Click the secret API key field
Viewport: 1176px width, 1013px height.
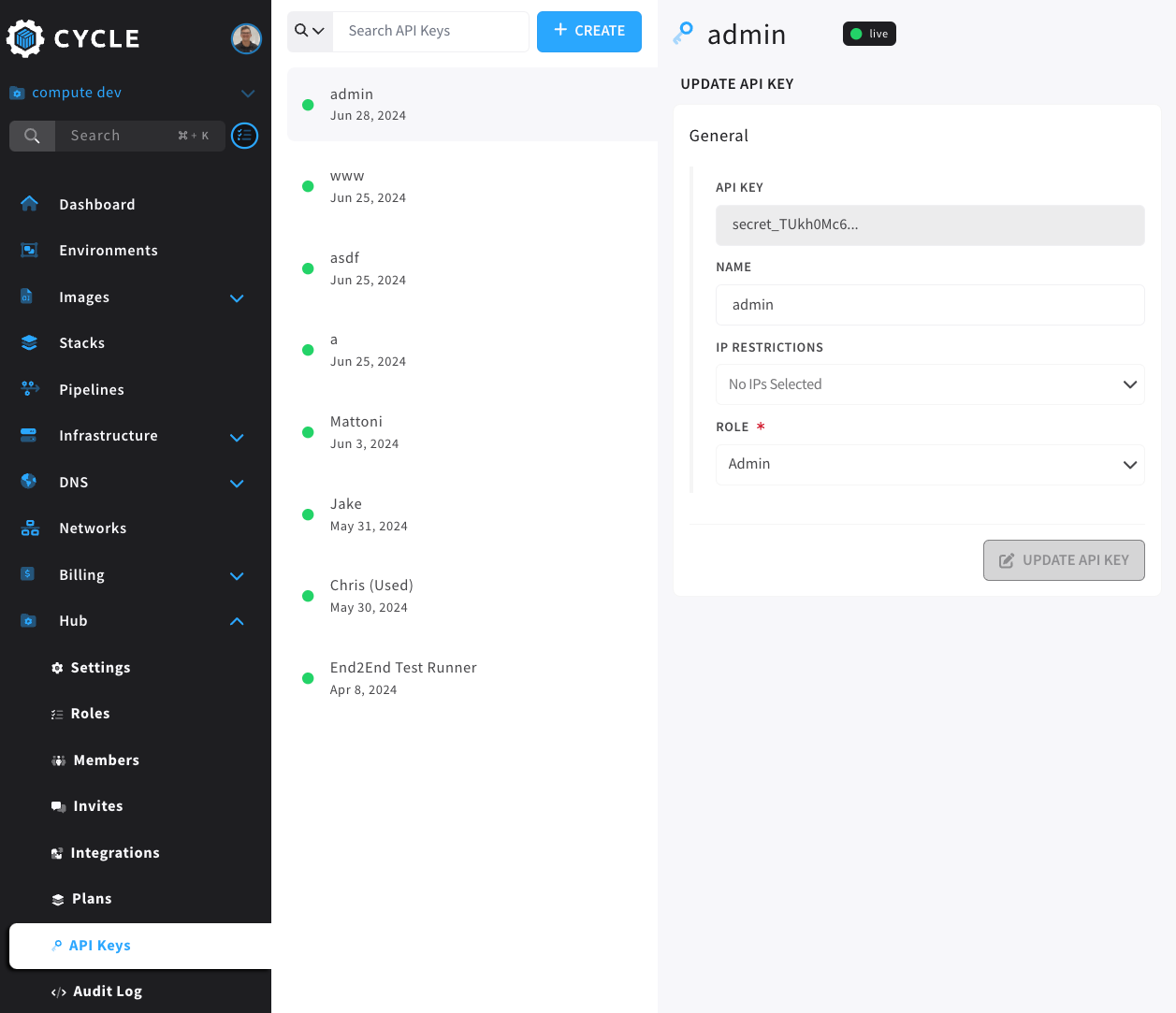930,225
